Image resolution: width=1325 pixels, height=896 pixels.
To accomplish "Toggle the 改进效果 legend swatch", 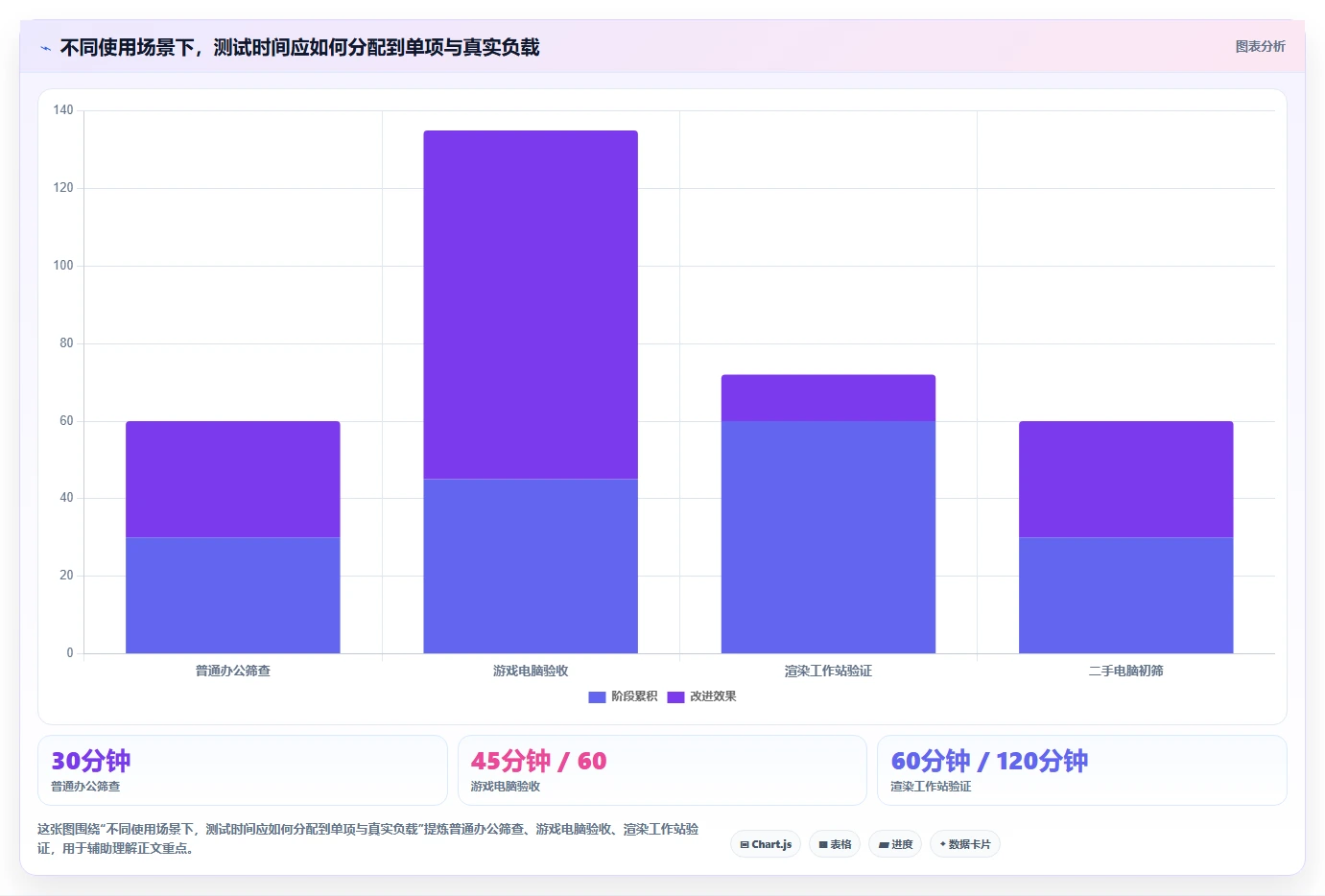I will point(675,697).
